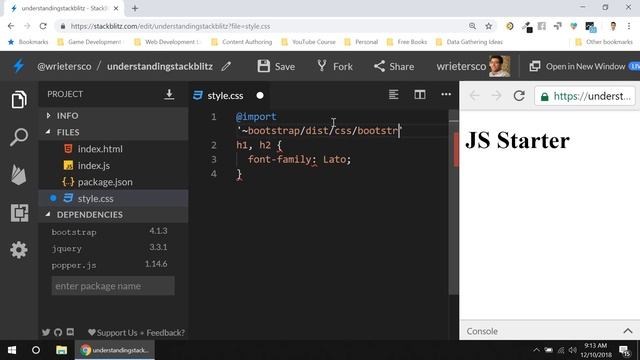The height and width of the screenshot is (360, 640).
Task: Open the Project files sidebar icon
Action: click(19, 100)
